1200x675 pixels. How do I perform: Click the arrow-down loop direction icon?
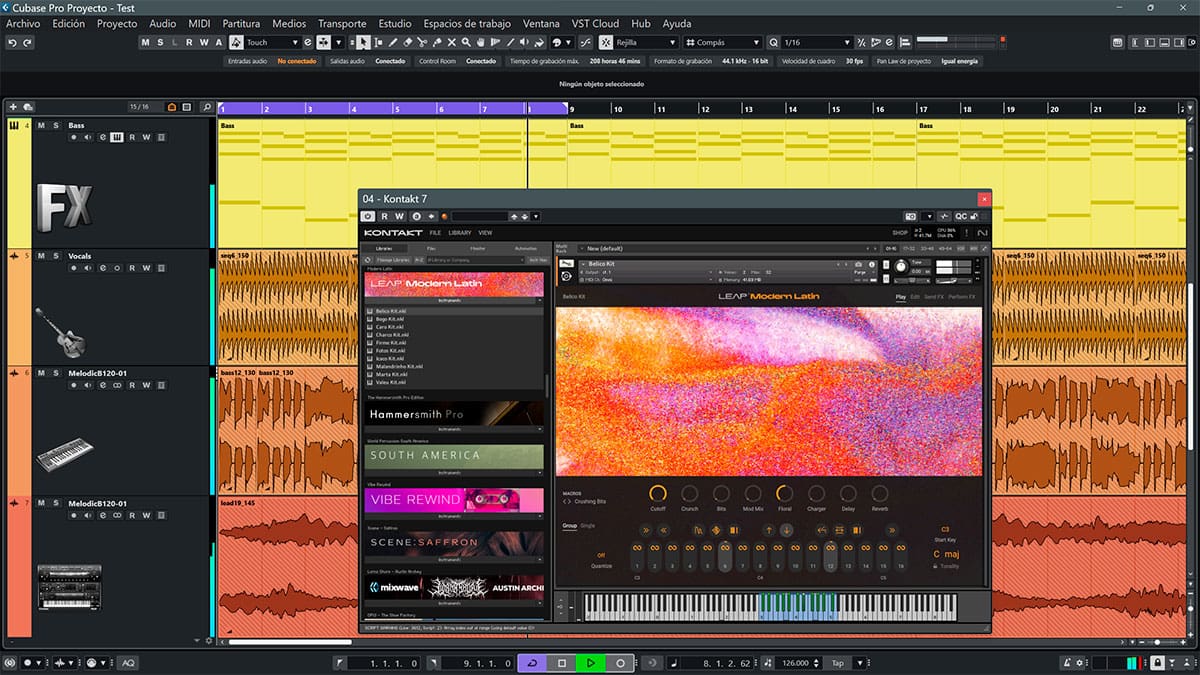(787, 530)
